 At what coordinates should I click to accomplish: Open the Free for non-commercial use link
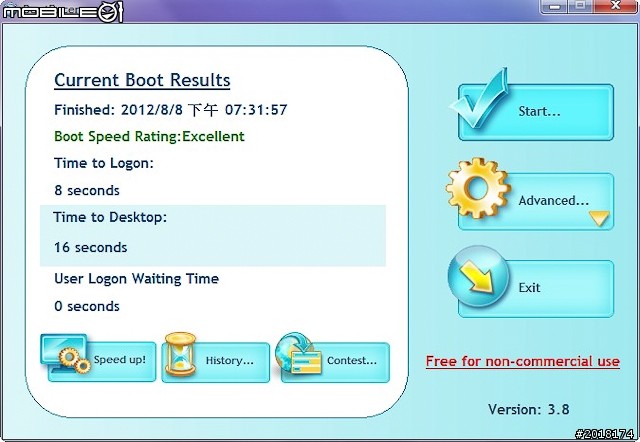point(522,361)
